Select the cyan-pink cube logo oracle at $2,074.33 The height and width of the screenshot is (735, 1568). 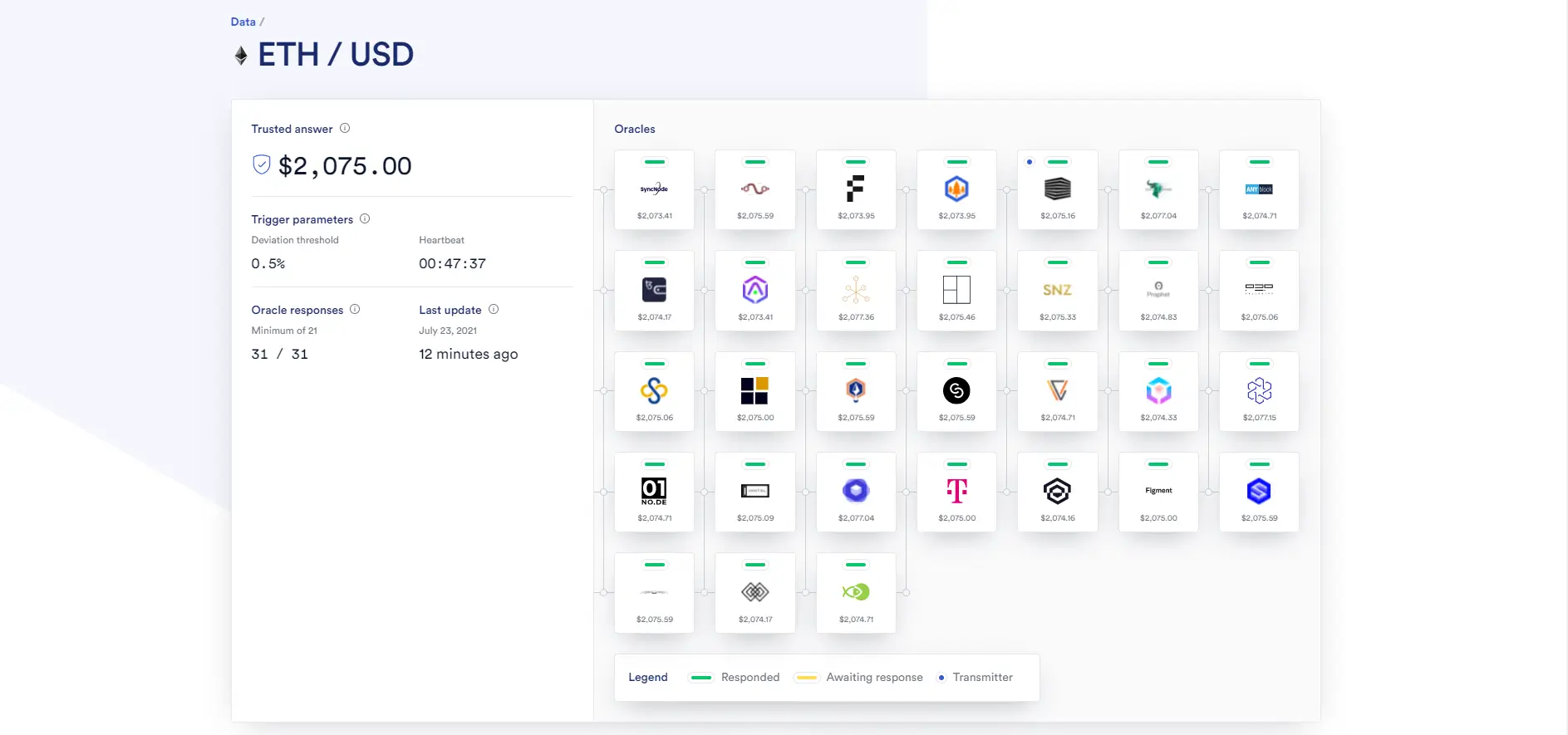coord(1158,391)
